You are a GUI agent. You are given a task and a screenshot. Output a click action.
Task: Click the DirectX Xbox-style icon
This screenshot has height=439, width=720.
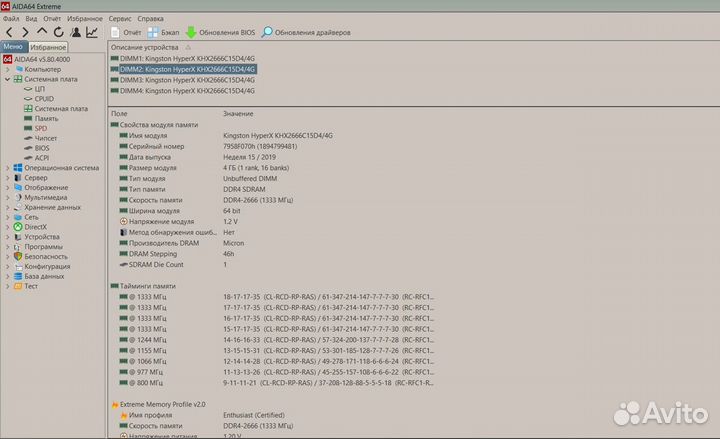click(18, 227)
